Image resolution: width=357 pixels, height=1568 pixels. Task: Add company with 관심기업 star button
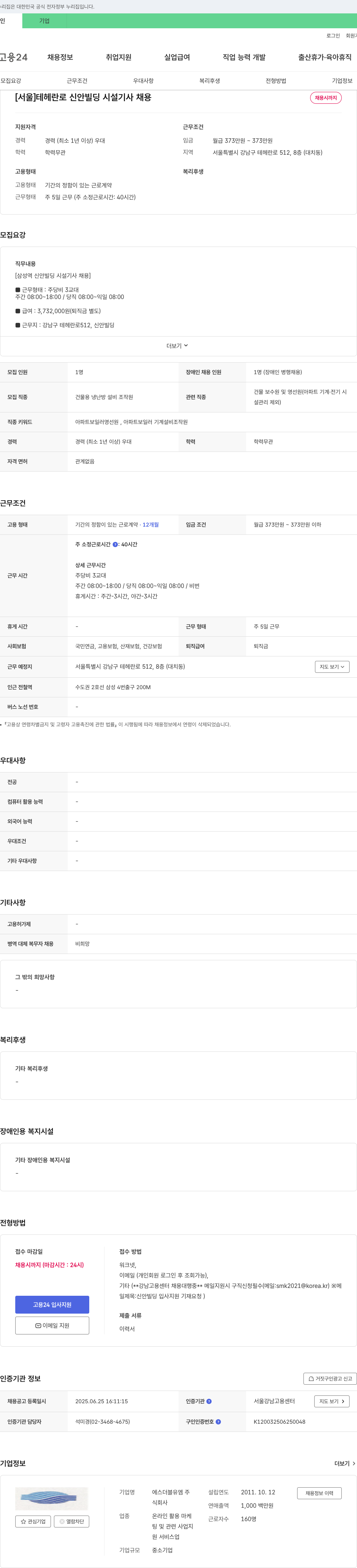point(33,1522)
